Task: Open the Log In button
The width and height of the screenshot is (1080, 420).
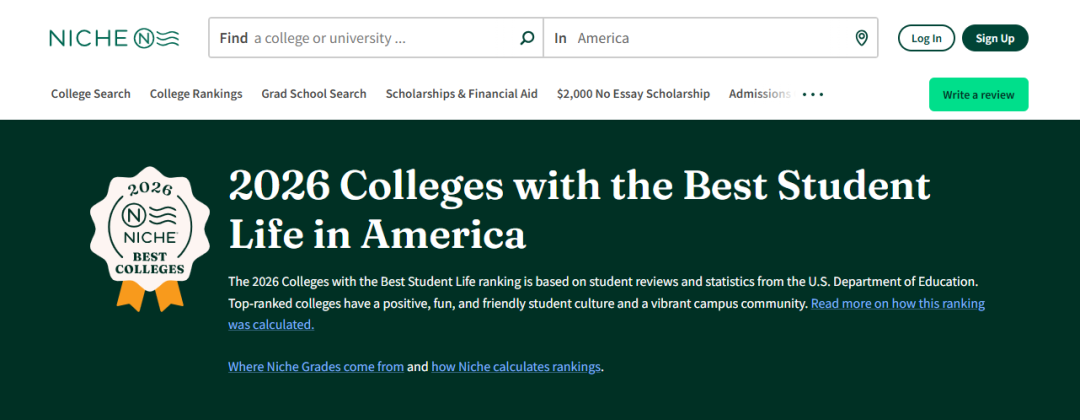Action: tap(926, 38)
